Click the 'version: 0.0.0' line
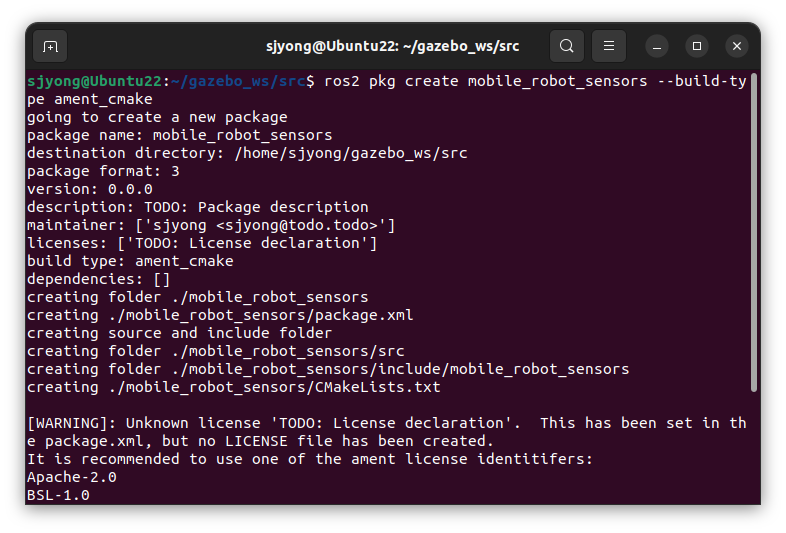786x533 pixels. point(90,190)
